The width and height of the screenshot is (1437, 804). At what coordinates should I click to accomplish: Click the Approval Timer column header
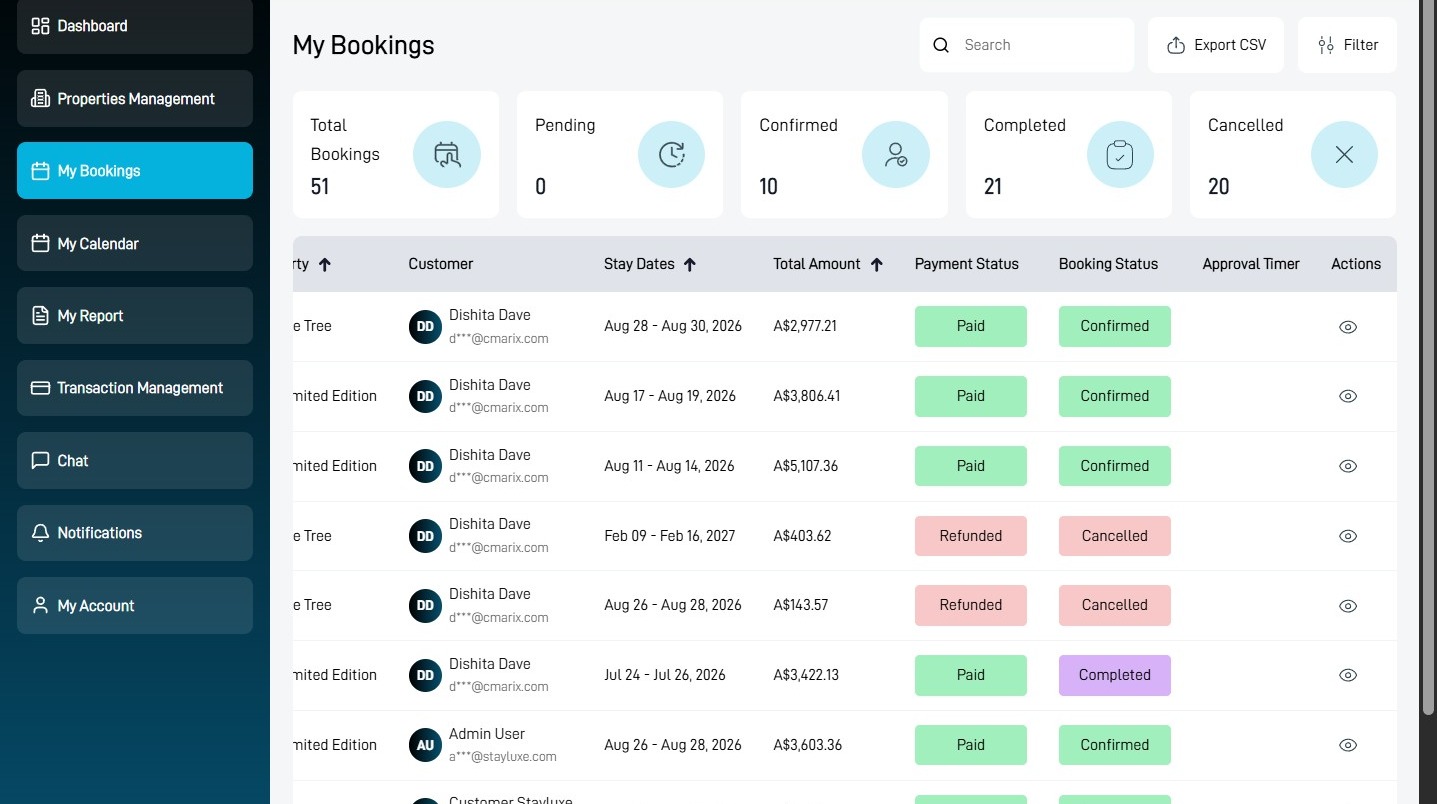coord(1251,264)
